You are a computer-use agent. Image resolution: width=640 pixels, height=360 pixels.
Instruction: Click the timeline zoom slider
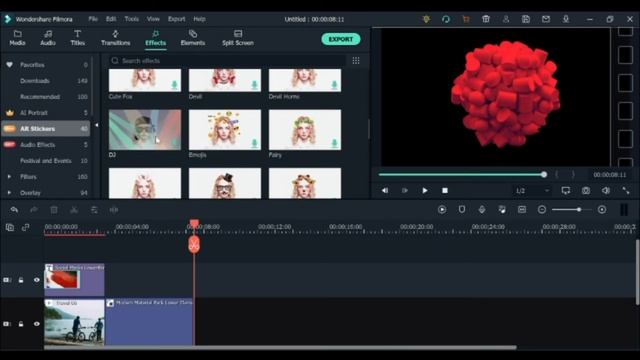(x=571, y=209)
